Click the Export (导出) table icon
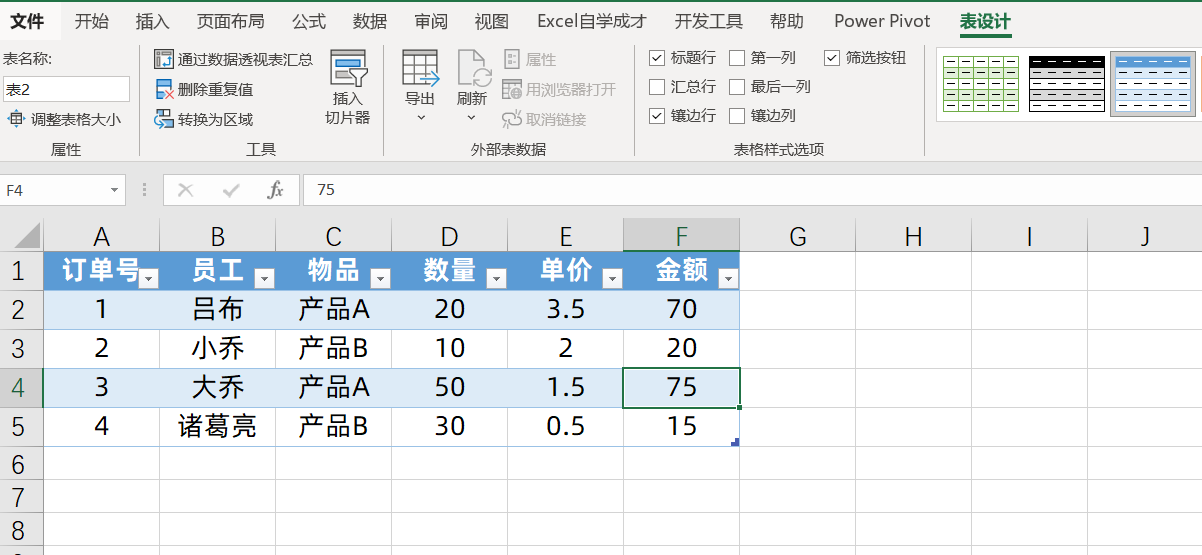Screen dimensions: 1202x555 click(420, 68)
